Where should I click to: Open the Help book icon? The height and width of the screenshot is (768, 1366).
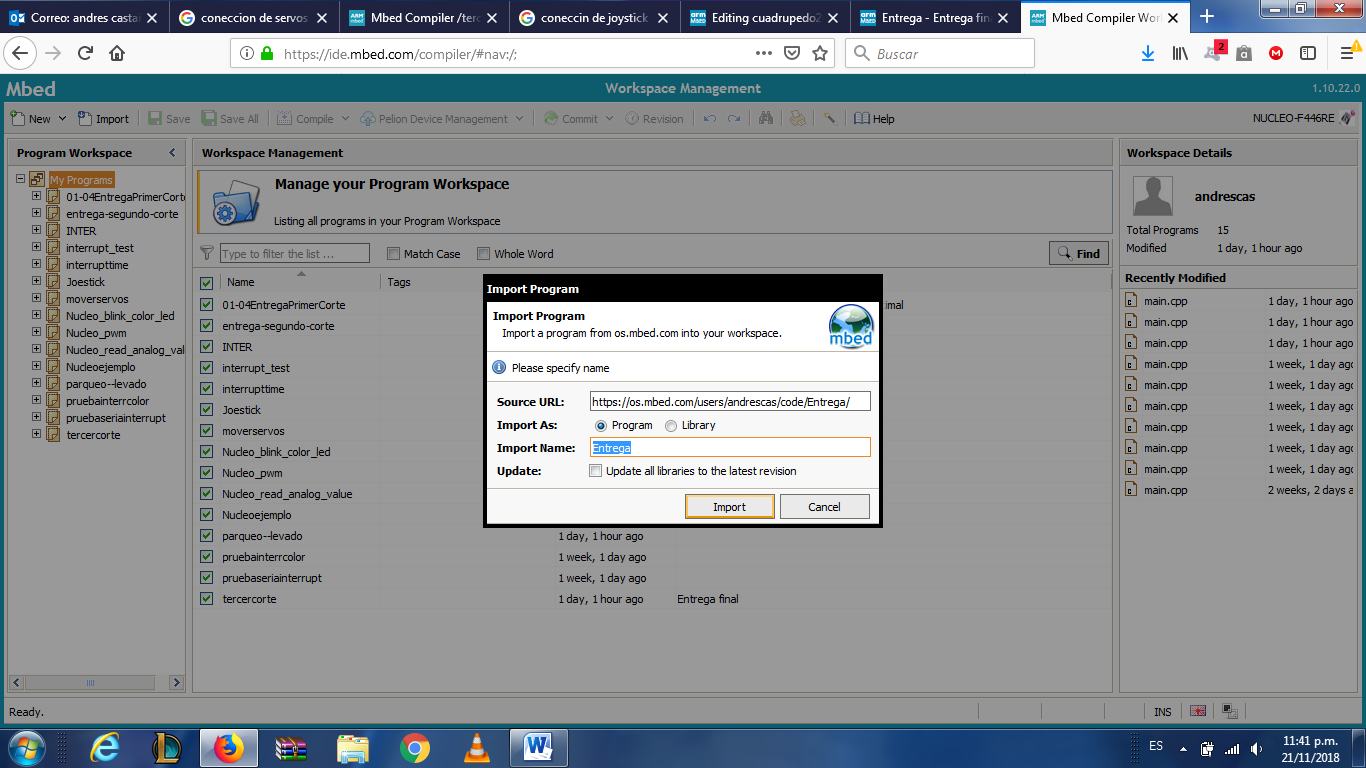[862, 118]
